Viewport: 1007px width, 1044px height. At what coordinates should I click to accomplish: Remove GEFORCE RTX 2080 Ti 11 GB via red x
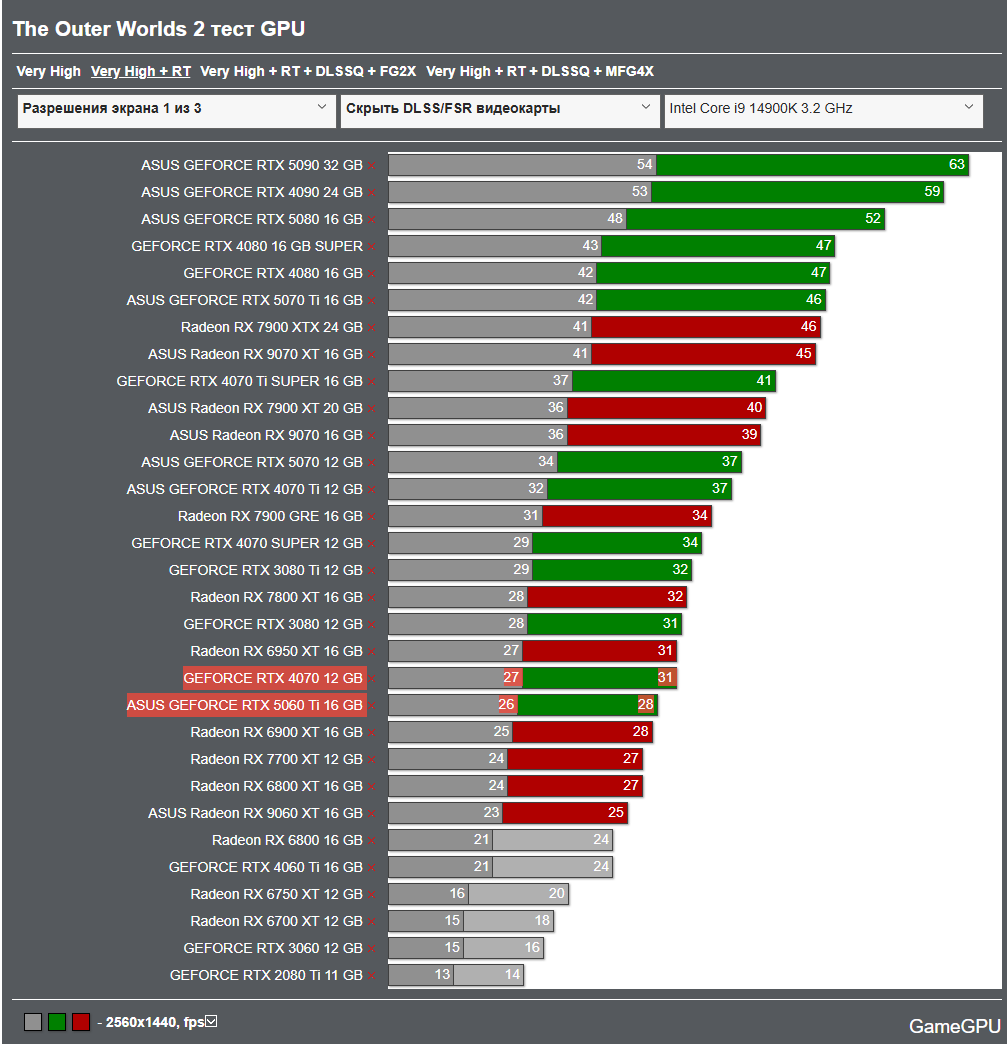pos(372,975)
